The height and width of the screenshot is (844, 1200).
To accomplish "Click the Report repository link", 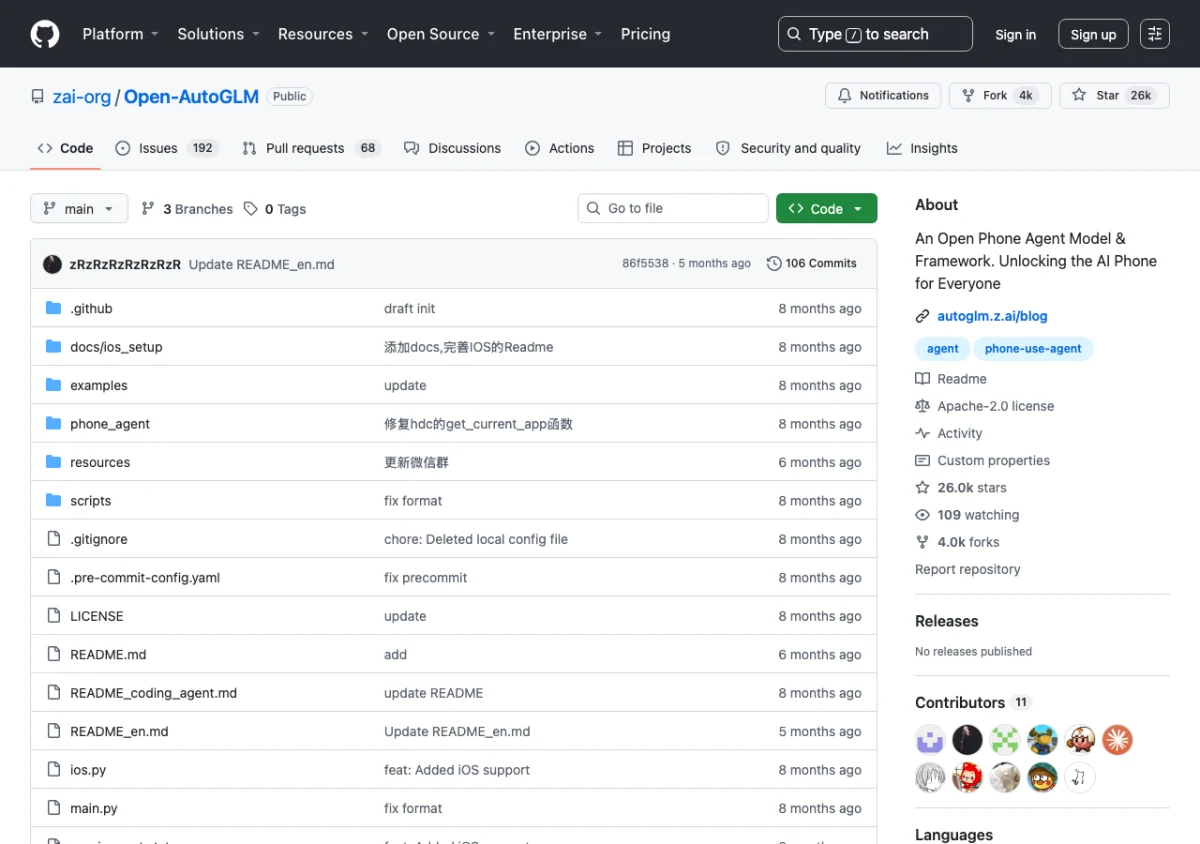I will pyautogui.click(x=968, y=569).
